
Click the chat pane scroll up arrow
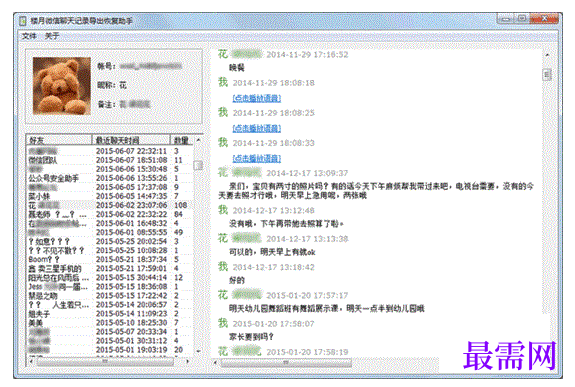point(547,55)
